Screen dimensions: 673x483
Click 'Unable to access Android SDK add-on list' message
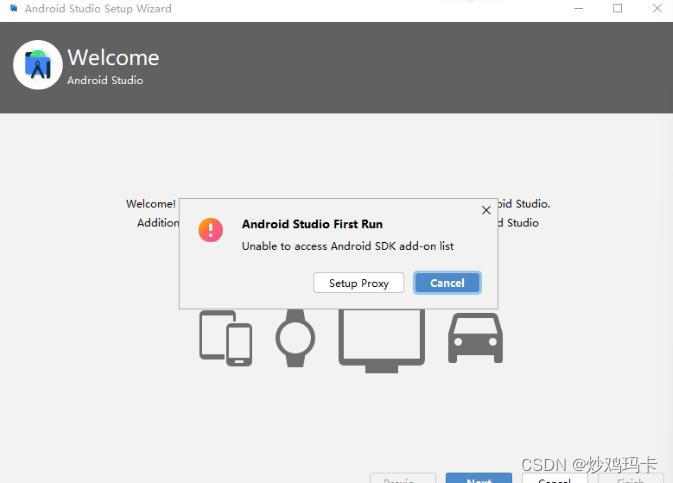[x=348, y=246]
